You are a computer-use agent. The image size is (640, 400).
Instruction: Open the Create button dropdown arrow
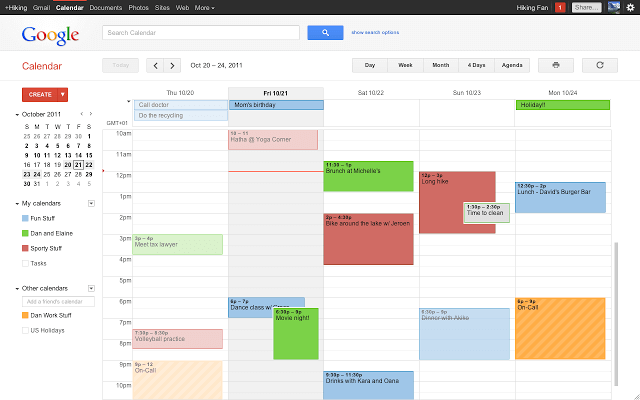click(x=63, y=94)
